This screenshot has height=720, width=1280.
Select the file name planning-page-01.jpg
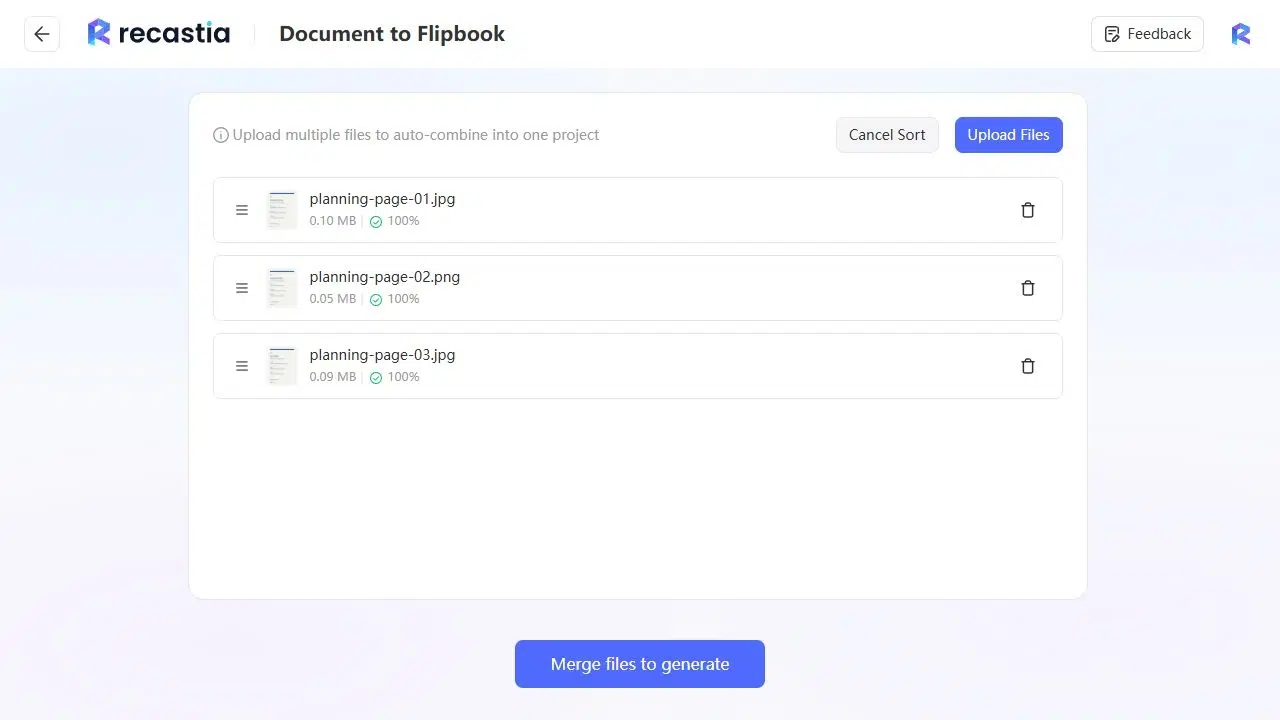tap(382, 199)
